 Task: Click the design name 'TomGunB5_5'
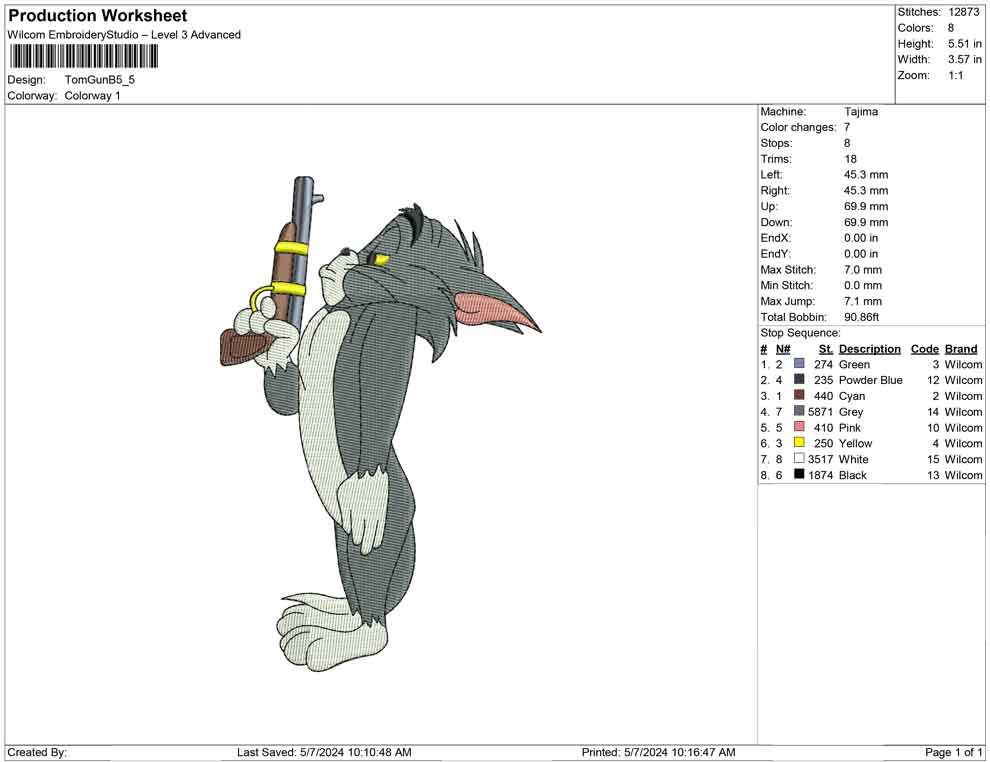point(100,80)
